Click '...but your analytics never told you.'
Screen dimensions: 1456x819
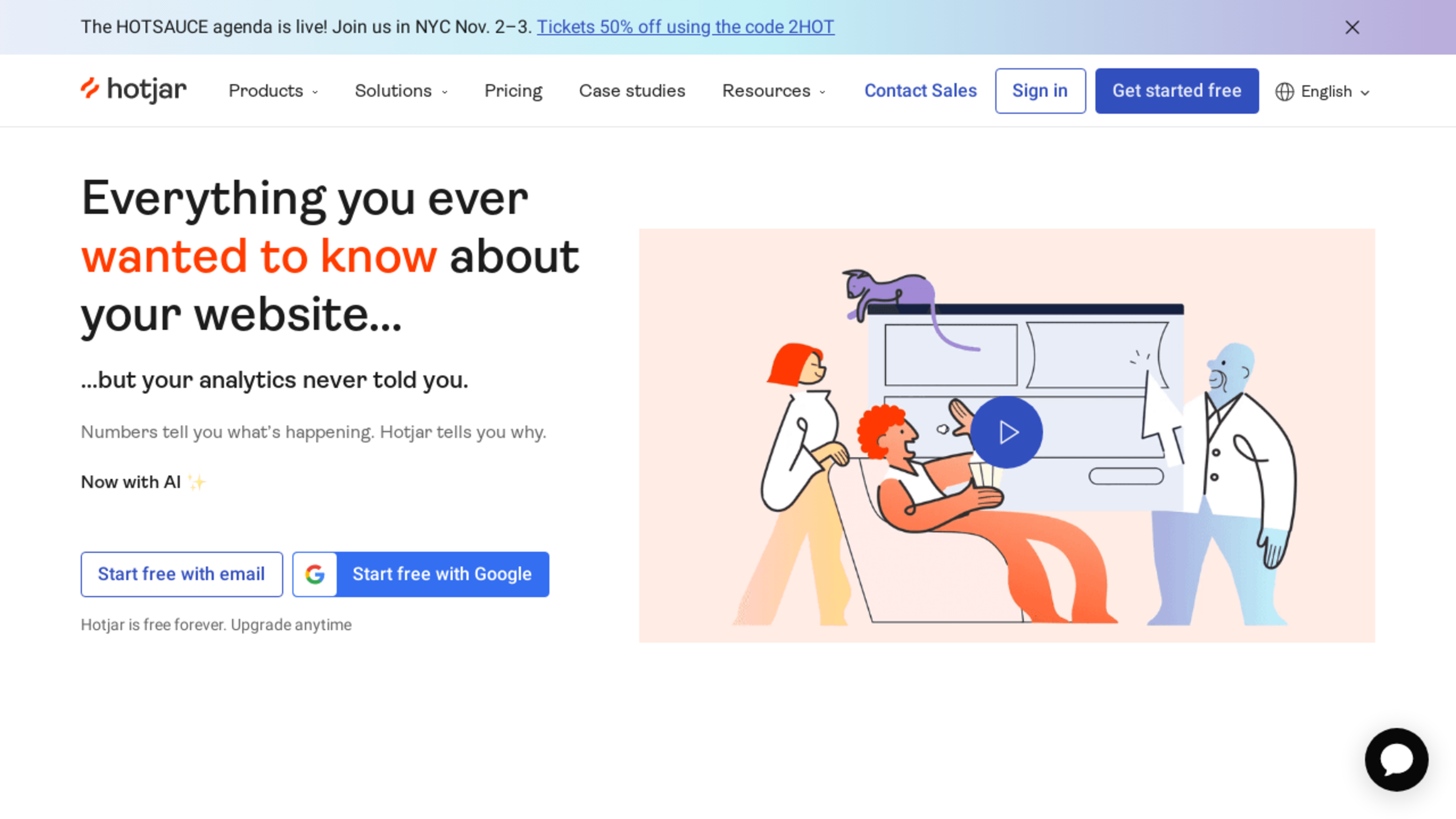(275, 380)
